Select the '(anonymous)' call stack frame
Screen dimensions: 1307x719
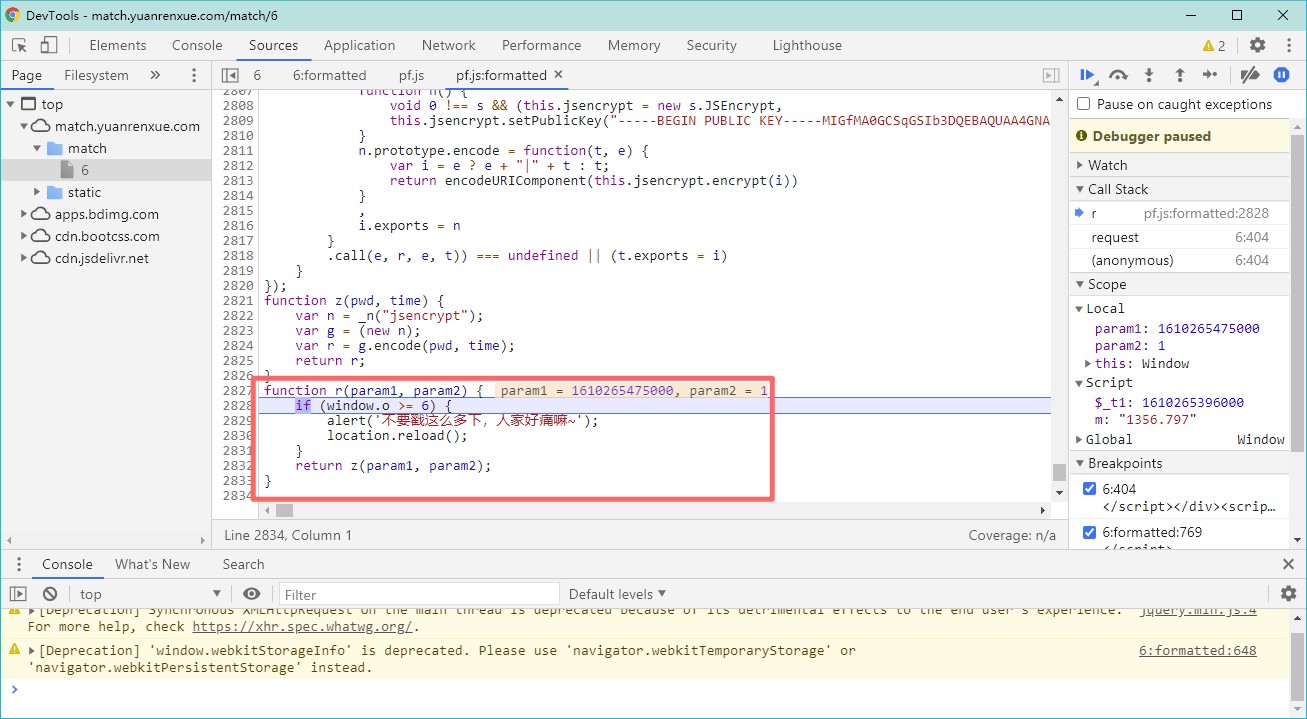(x=1179, y=260)
